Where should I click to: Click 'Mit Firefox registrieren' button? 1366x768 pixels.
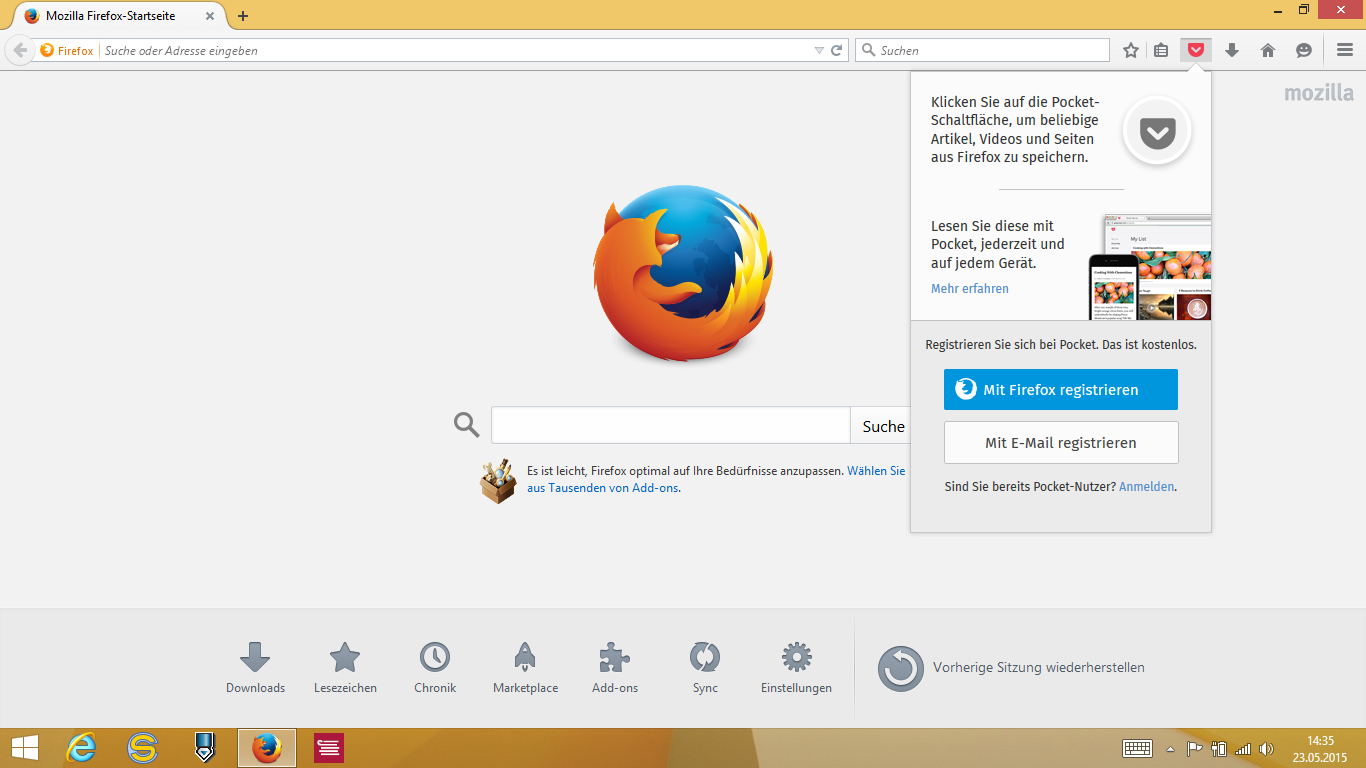coord(1061,390)
